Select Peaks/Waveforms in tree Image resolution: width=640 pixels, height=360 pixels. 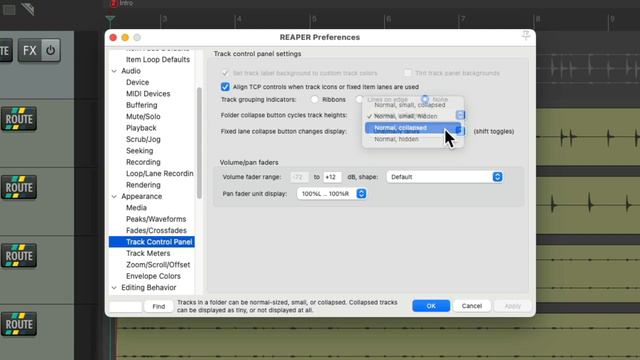[156, 219]
